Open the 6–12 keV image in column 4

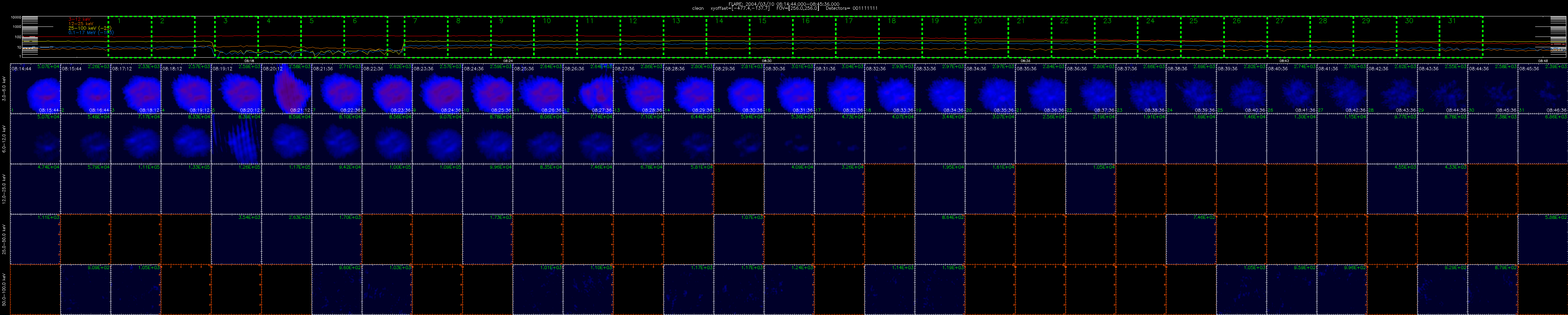(186, 139)
